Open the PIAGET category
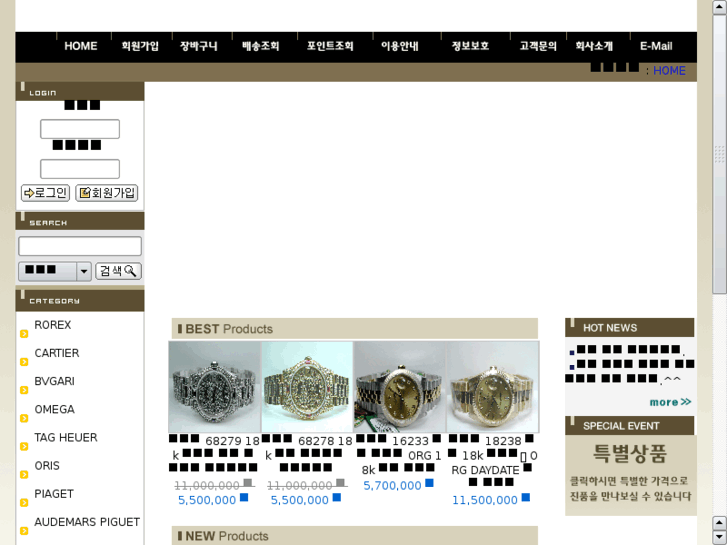 (x=54, y=494)
